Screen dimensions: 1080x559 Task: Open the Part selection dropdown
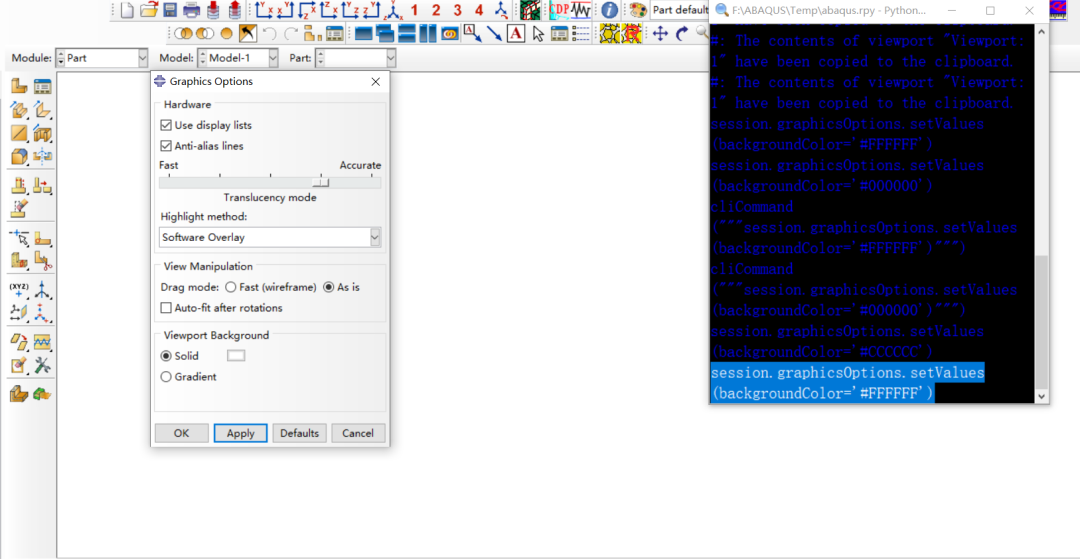click(391, 59)
